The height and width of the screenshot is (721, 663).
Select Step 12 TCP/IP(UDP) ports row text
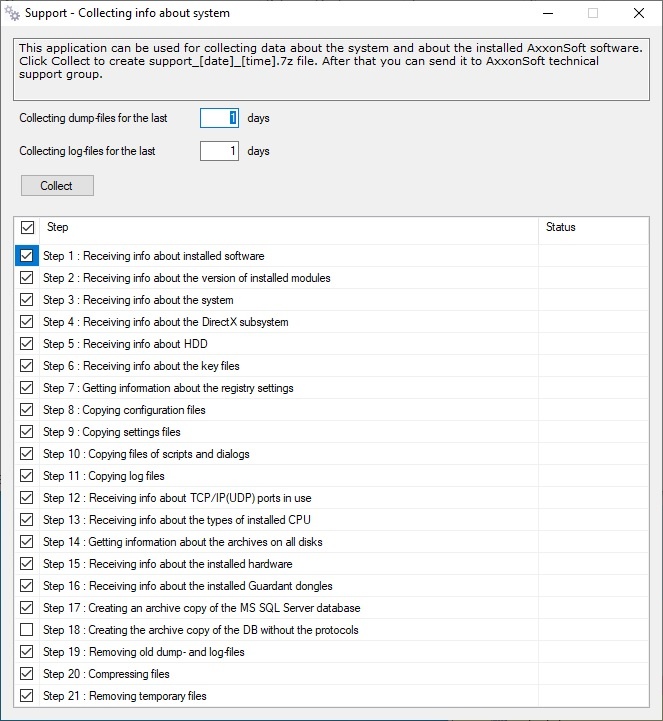[x=177, y=498]
